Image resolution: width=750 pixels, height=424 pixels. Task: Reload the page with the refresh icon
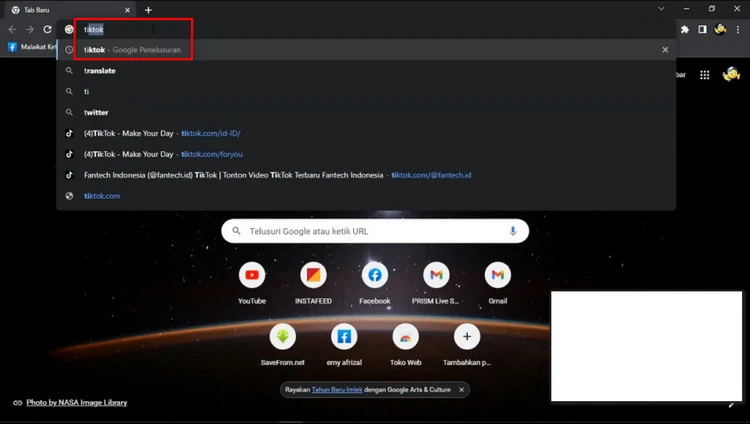click(x=47, y=29)
